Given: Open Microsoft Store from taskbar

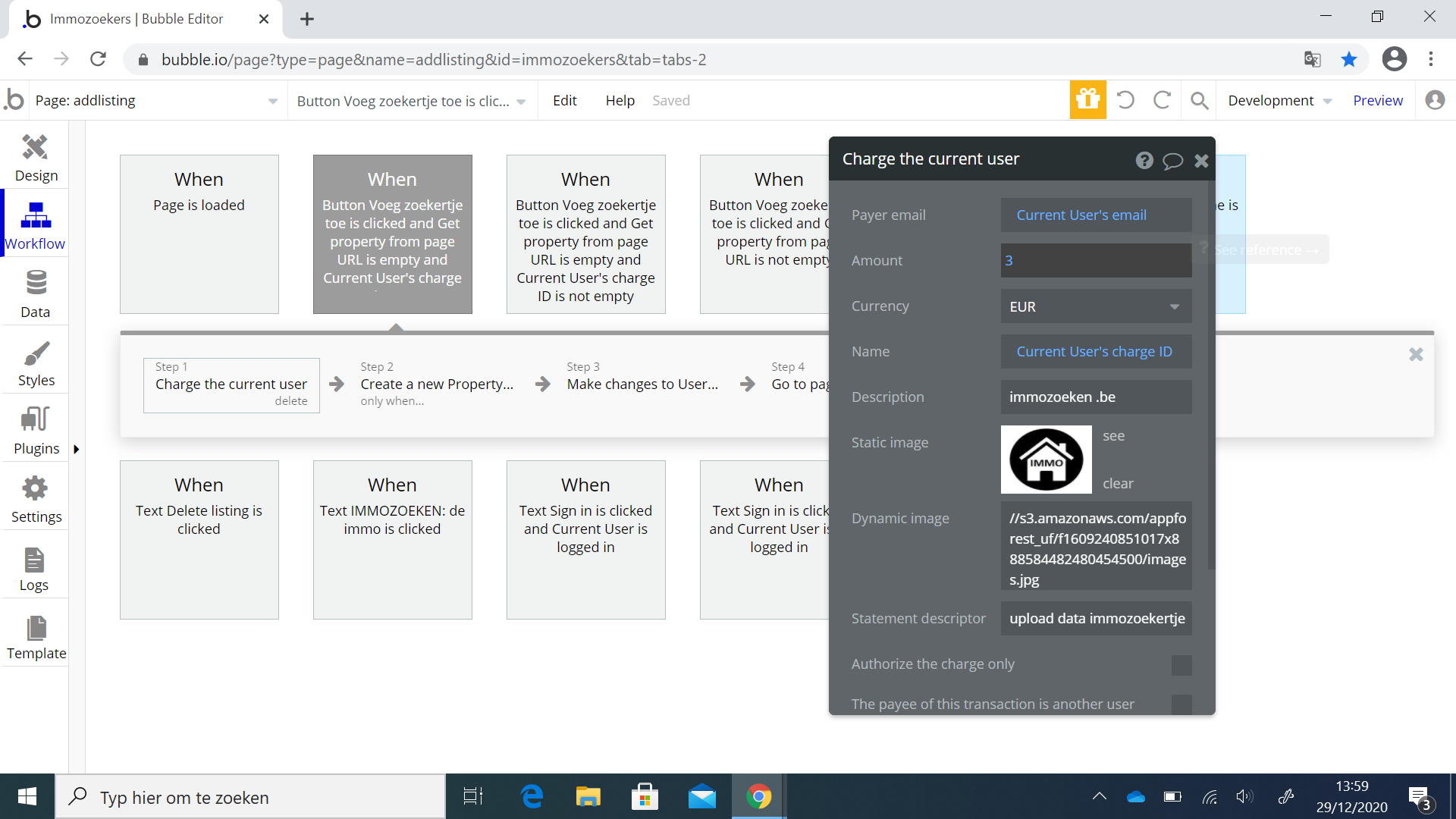Looking at the screenshot, I should coord(645,797).
